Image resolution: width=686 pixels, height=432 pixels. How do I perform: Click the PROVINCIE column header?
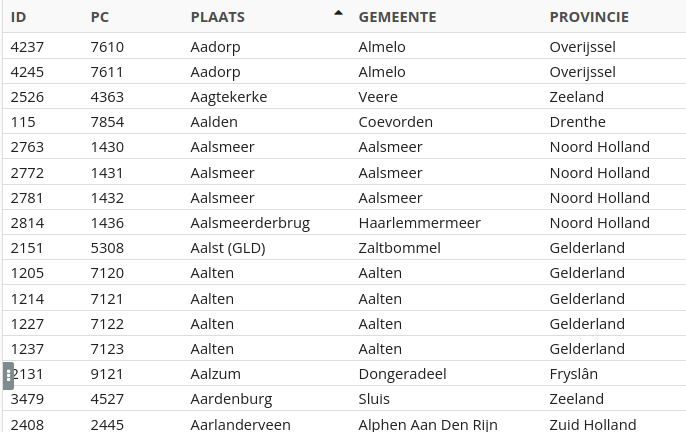(x=589, y=17)
